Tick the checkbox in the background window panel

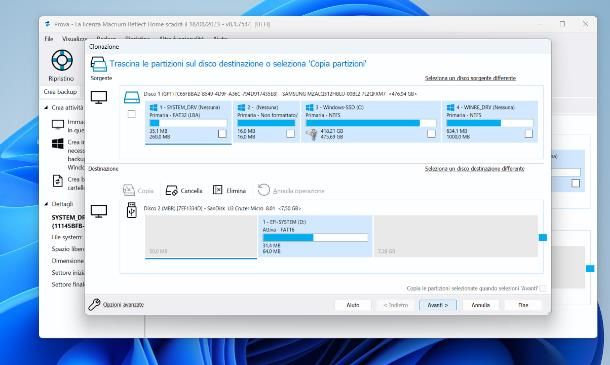coord(576,183)
